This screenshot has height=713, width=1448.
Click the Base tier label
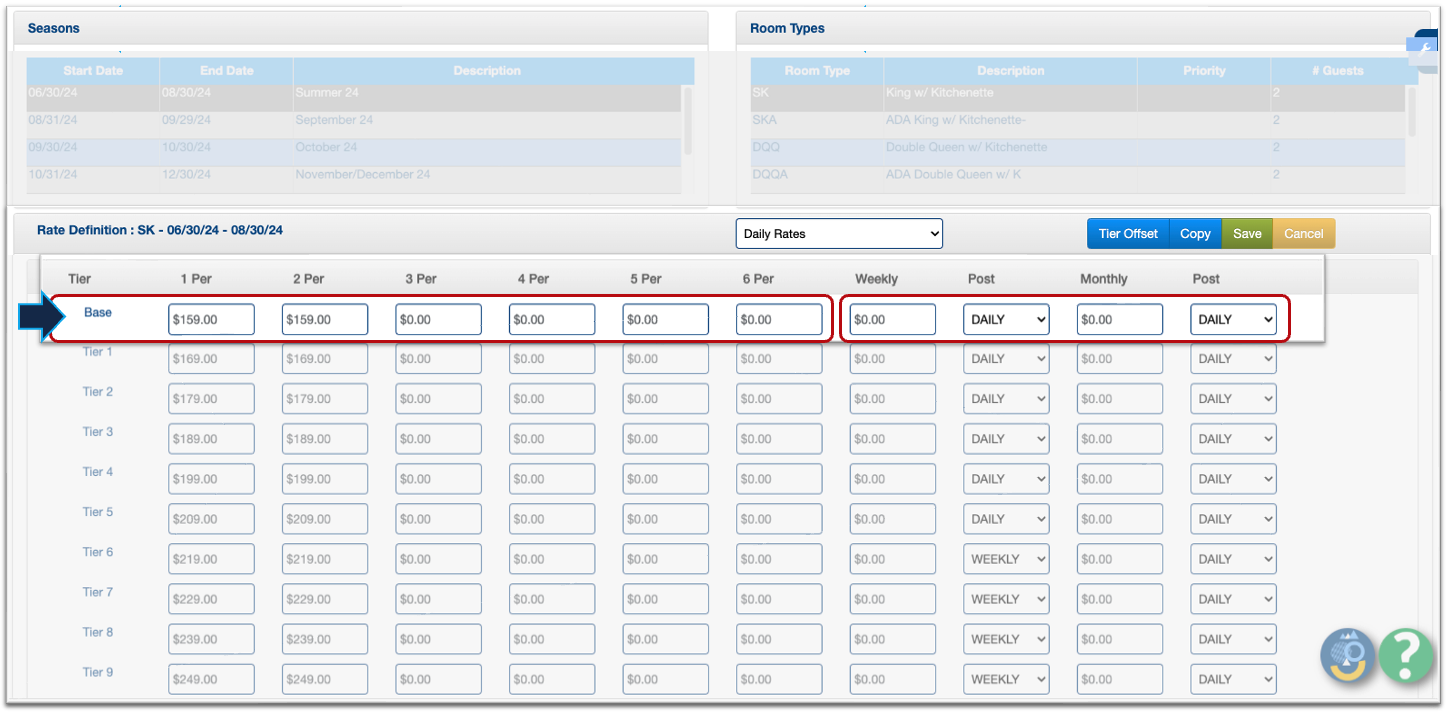click(x=98, y=313)
